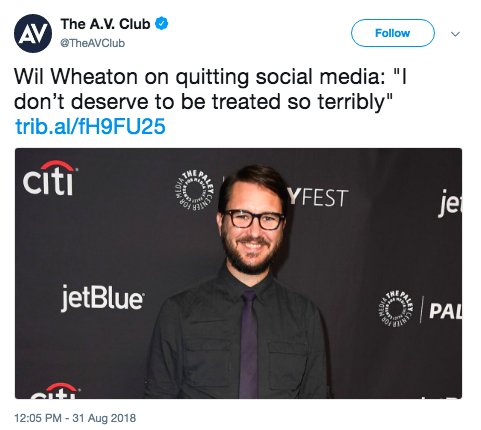Click the tweet headline text
The width and height of the screenshot is (481, 430).
210,89
